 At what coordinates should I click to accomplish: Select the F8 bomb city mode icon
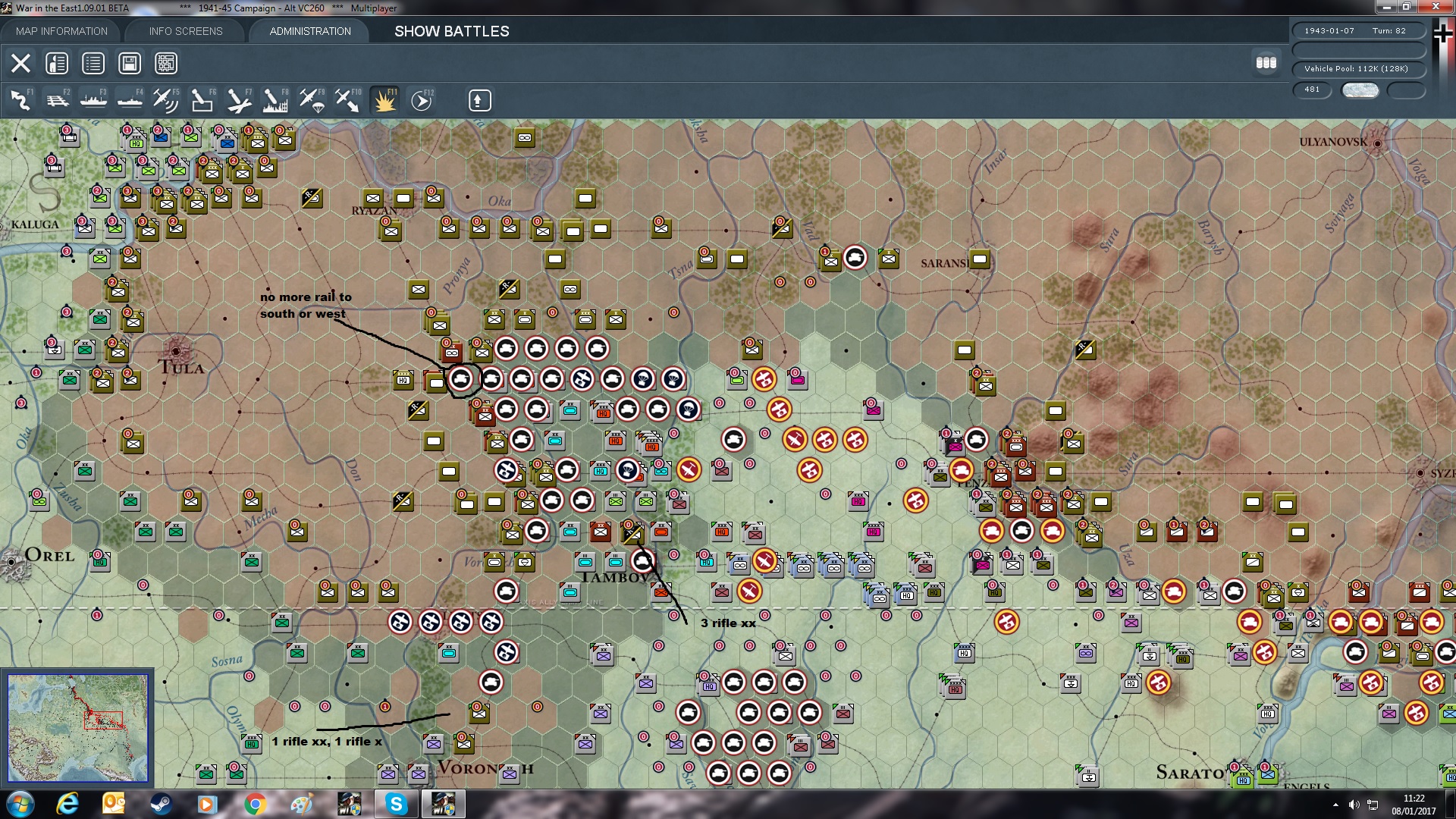[275, 100]
